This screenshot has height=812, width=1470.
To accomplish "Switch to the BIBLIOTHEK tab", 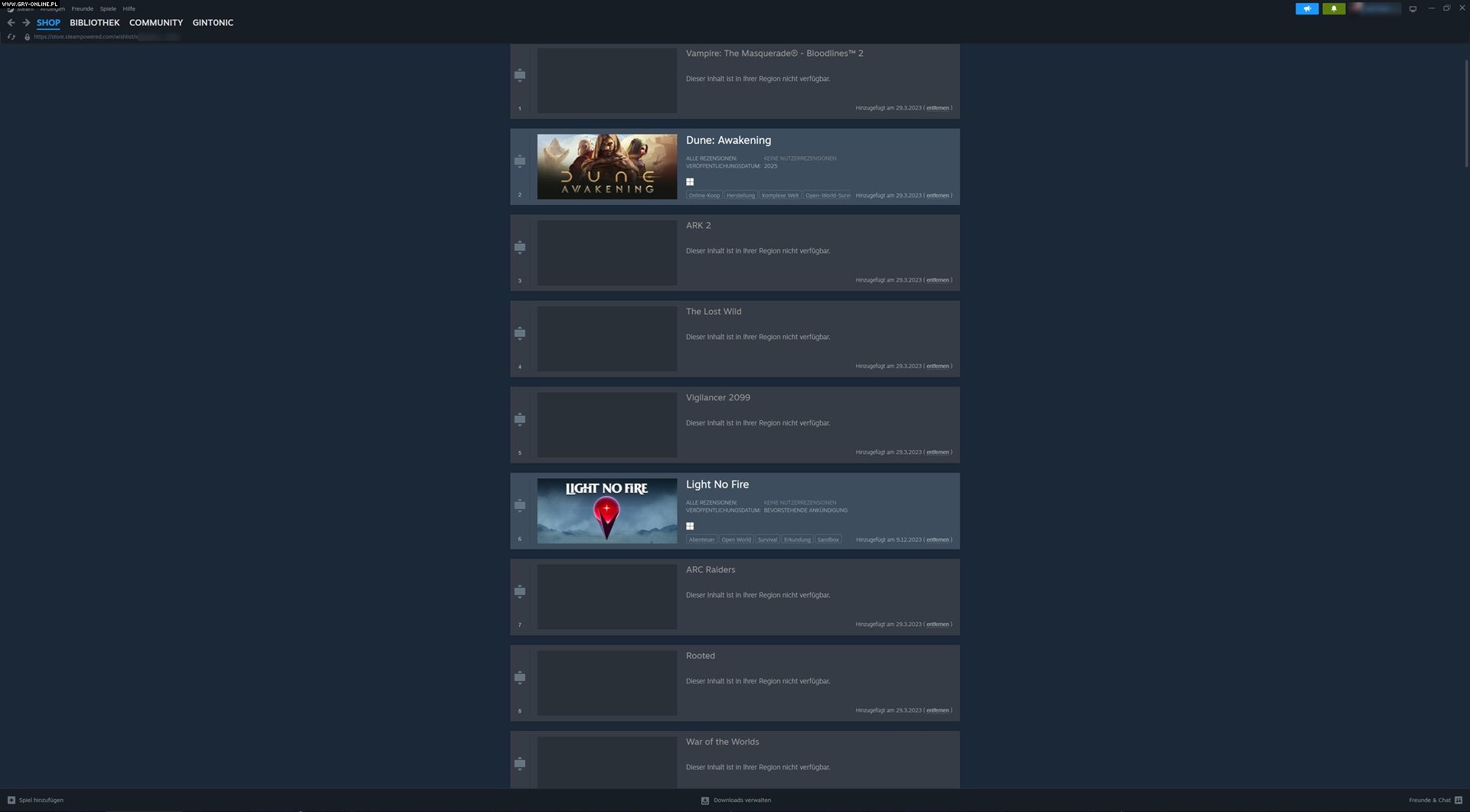I will (x=94, y=23).
